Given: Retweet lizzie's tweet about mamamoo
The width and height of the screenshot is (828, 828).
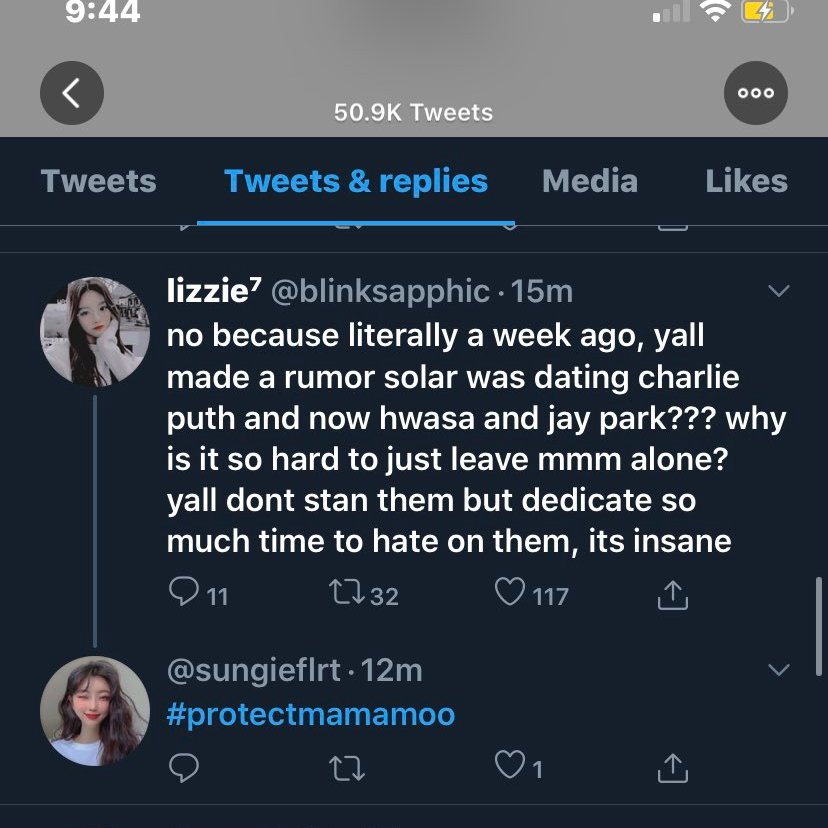Looking at the screenshot, I should pos(346,595).
